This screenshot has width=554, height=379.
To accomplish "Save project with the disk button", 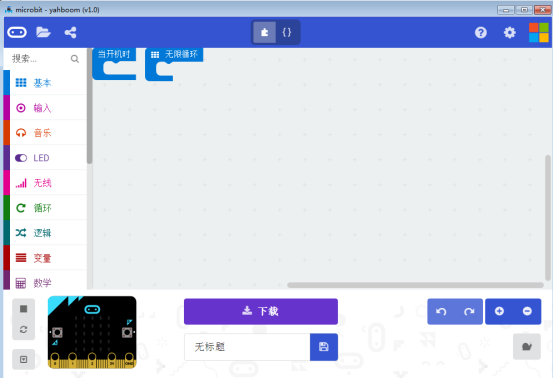I will (x=324, y=347).
